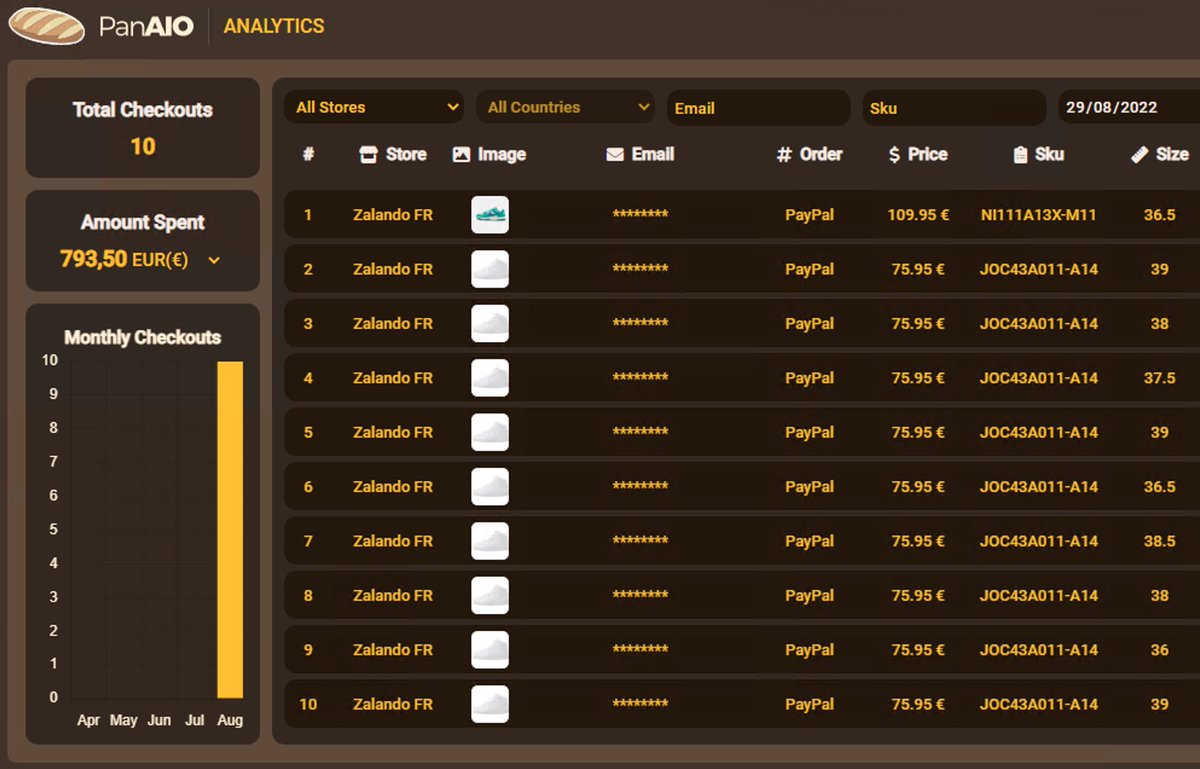Expand the EUR currency chevron

tap(214, 261)
